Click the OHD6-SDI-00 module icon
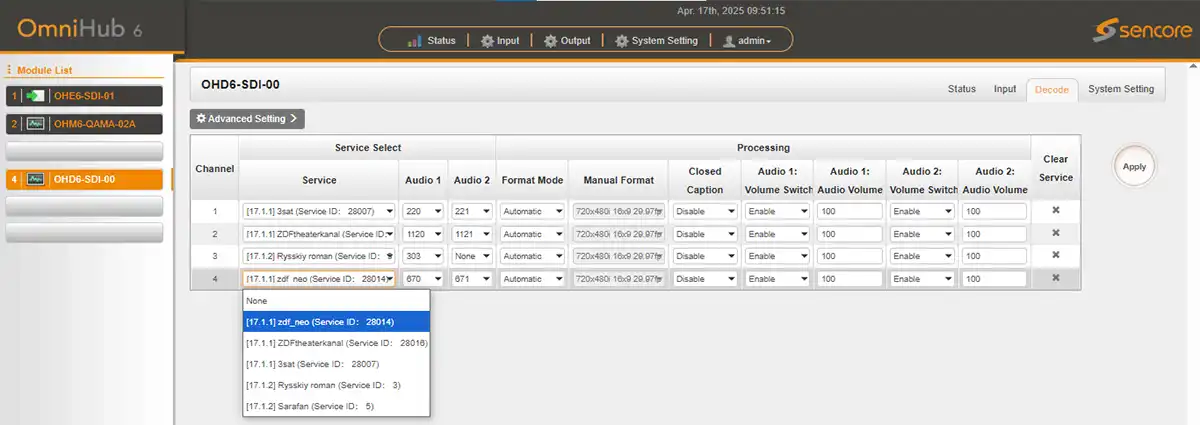Image resolution: width=1200 pixels, height=425 pixels. click(36, 180)
